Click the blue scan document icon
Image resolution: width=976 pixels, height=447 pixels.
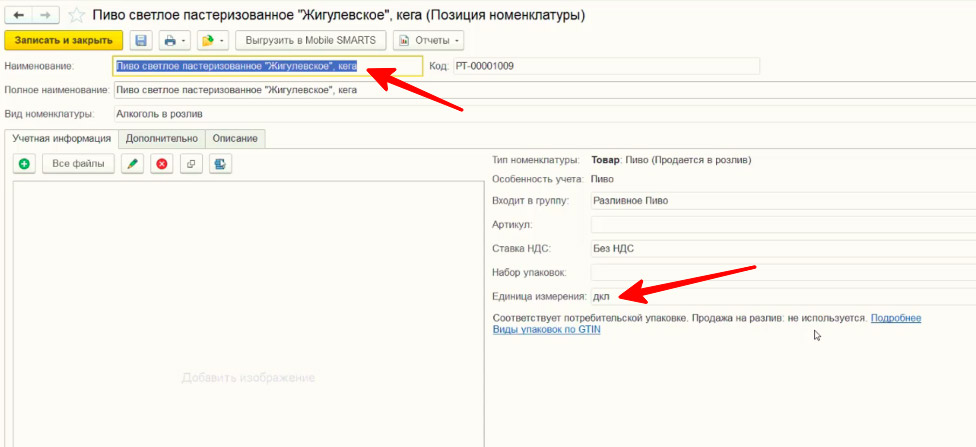220,164
